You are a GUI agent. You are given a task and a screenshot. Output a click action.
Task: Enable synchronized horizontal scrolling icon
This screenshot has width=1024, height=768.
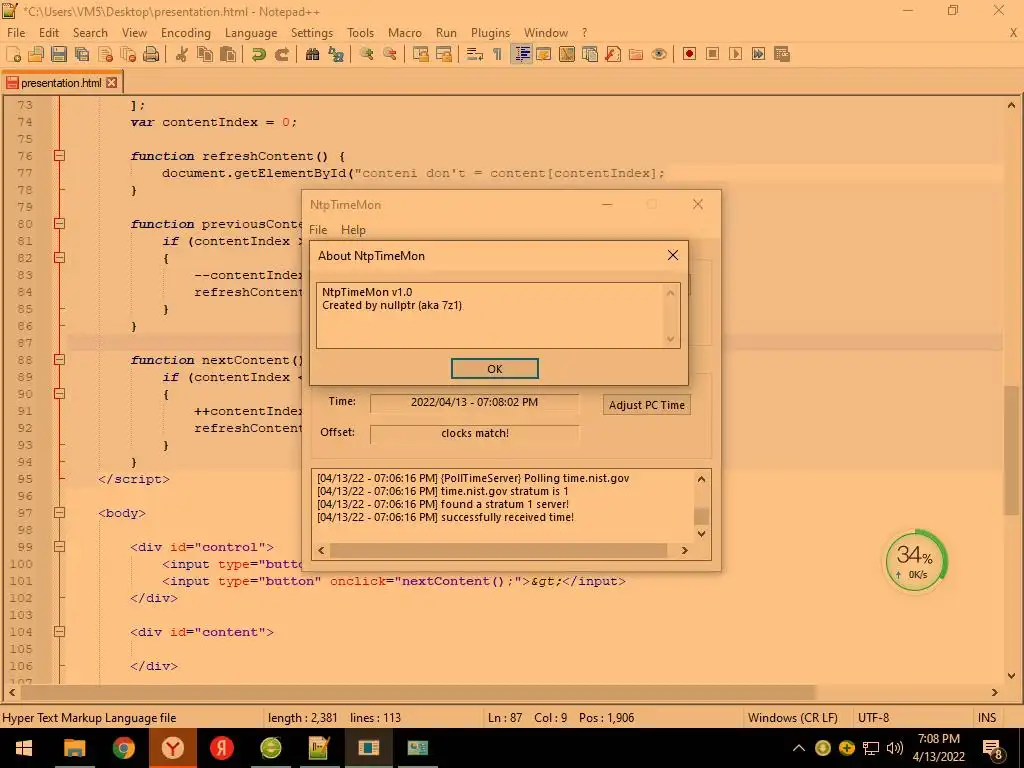pos(443,54)
